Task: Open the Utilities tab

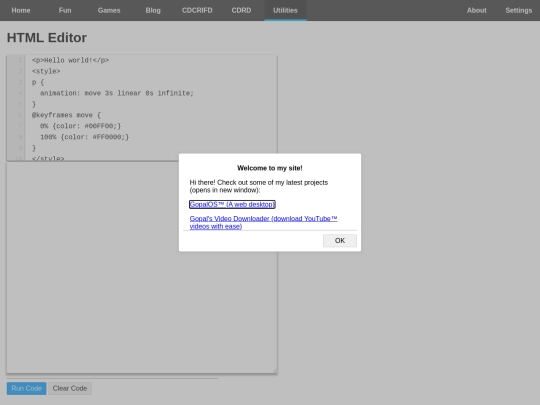Action: [x=285, y=10]
